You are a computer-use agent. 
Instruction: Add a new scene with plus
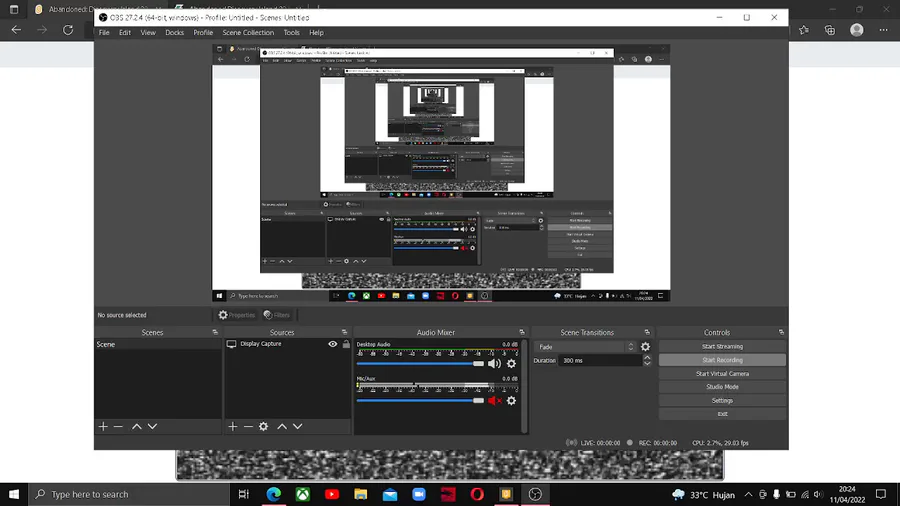(x=103, y=426)
